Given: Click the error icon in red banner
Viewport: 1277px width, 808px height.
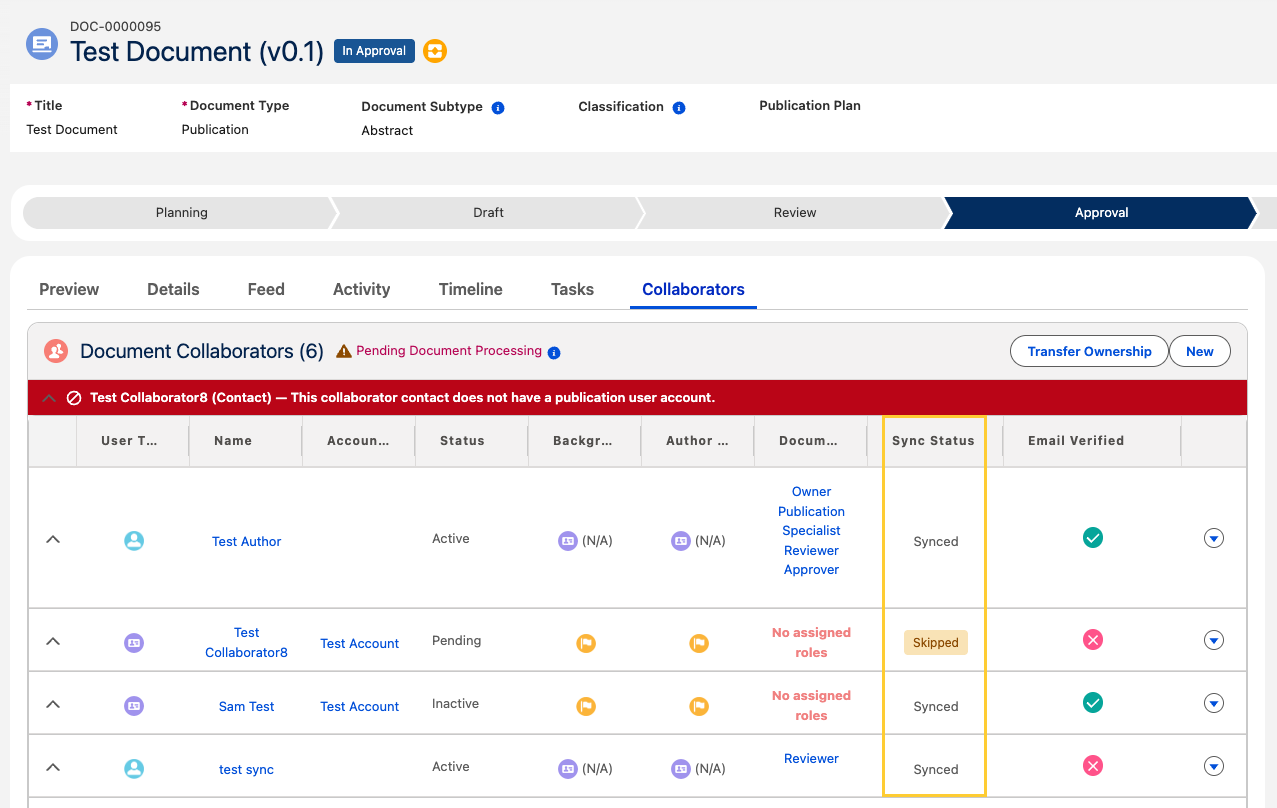Looking at the screenshot, I should [x=74, y=398].
